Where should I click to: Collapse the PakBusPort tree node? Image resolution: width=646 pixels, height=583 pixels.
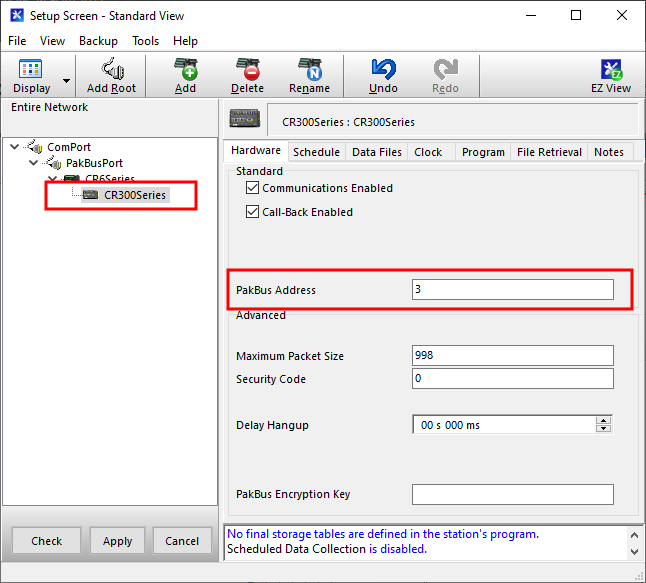tap(34, 163)
